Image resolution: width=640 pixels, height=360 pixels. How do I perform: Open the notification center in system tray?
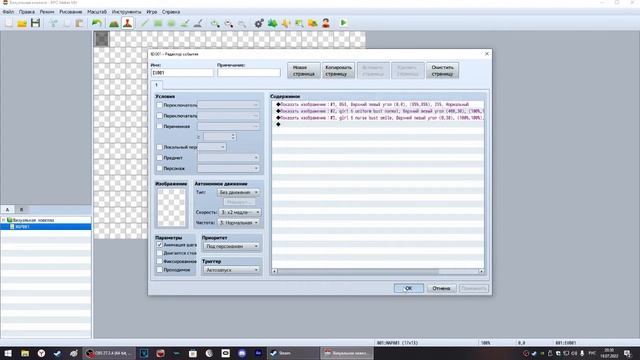(x=628, y=353)
